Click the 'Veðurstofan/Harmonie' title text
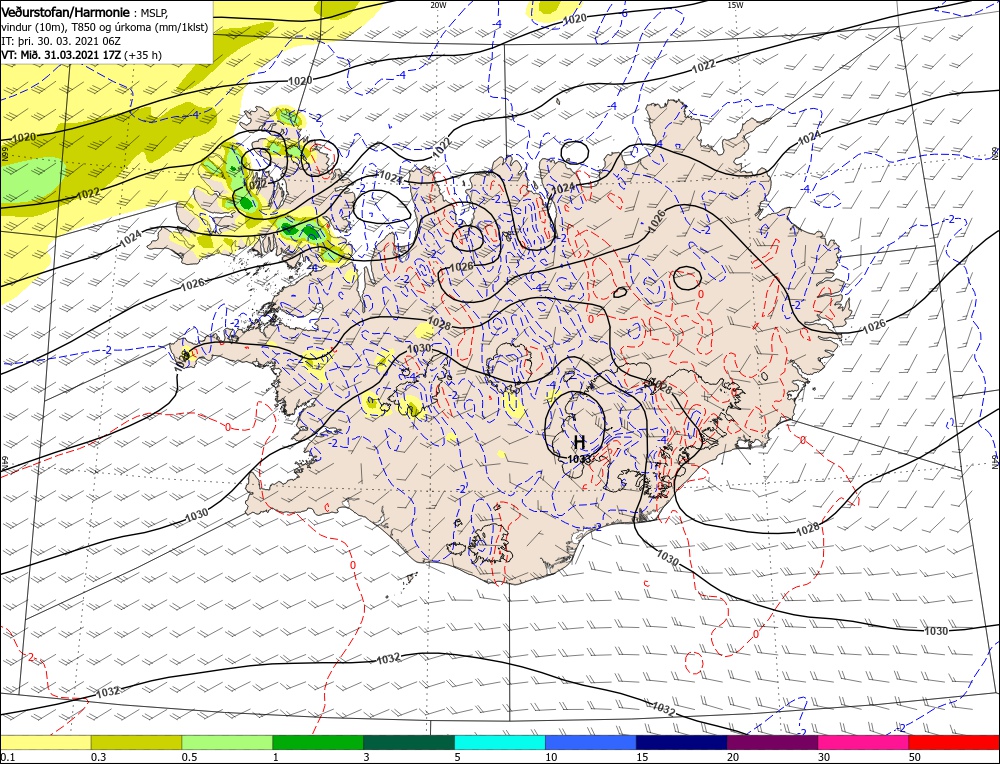 tap(67, 12)
